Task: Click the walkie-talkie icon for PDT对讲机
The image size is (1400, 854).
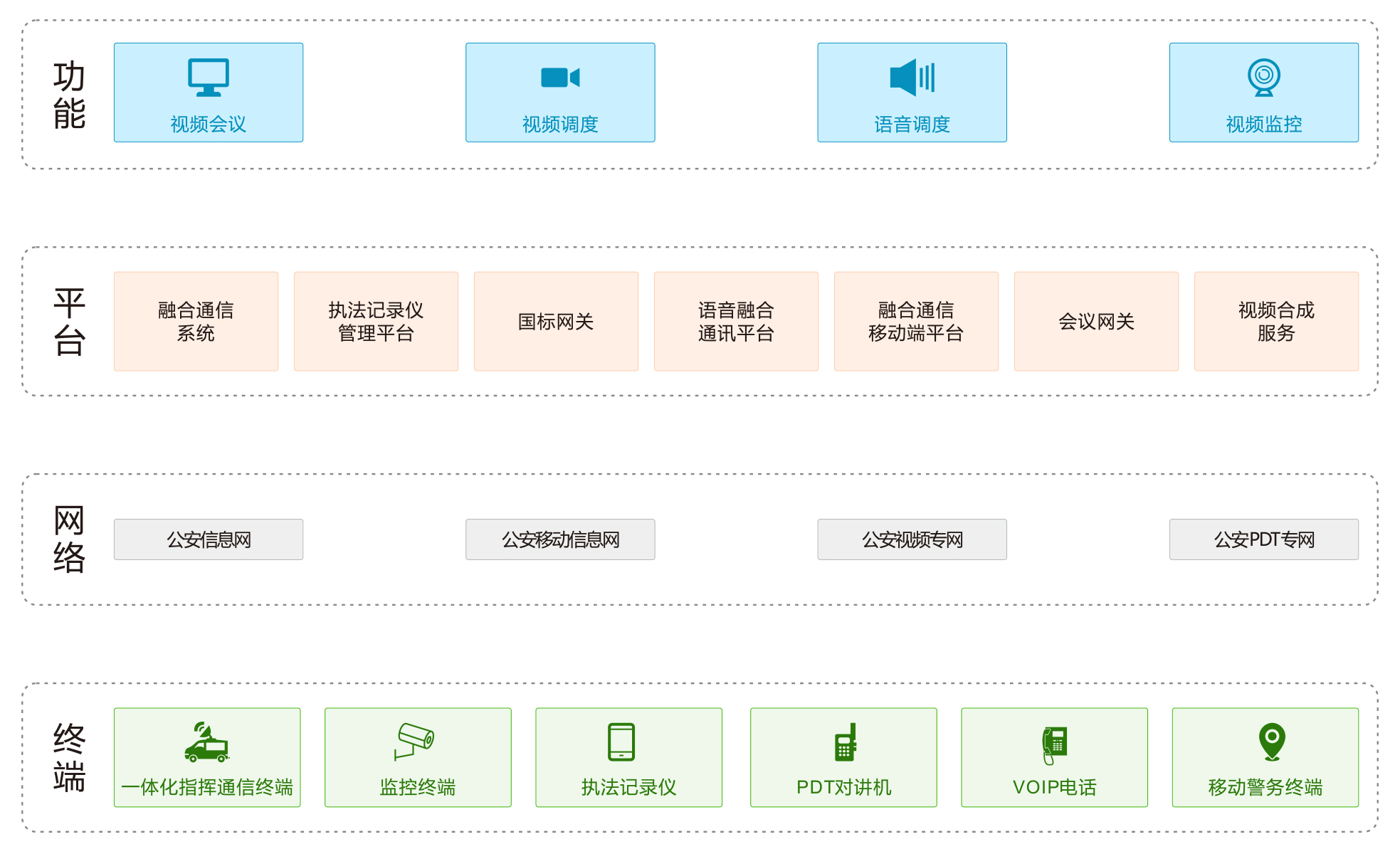Action: (845, 743)
